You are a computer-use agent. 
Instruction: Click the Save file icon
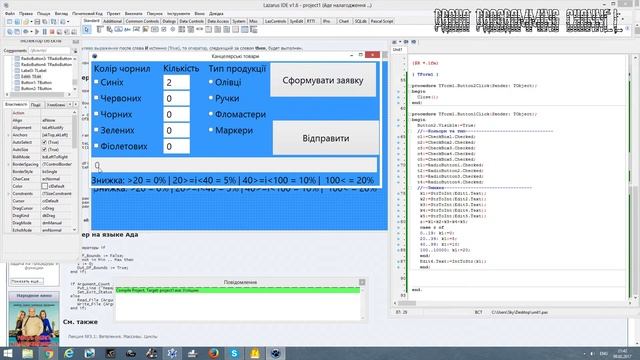(37, 22)
